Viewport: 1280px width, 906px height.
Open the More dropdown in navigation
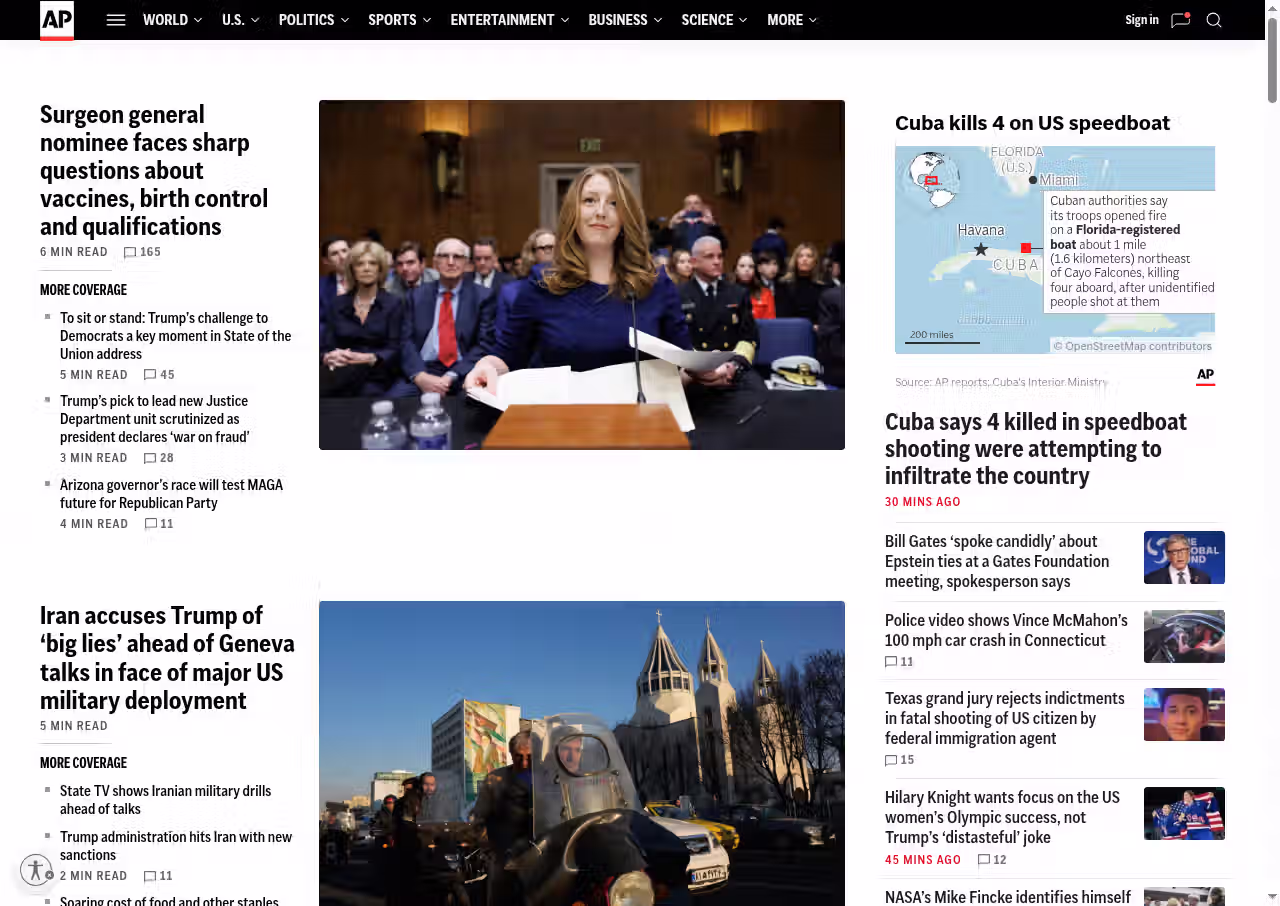[x=791, y=20]
